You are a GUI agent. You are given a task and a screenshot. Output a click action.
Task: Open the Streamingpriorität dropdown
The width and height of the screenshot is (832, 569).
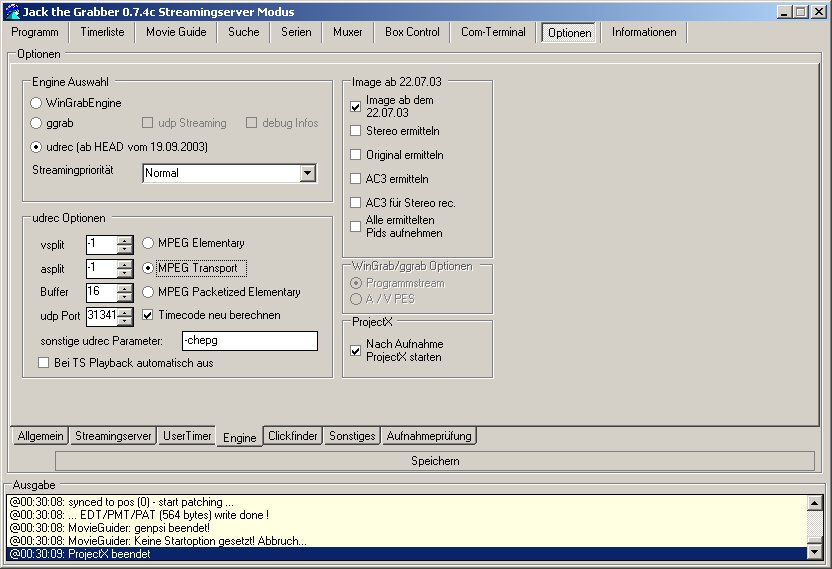pyautogui.click(x=307, y=174)
